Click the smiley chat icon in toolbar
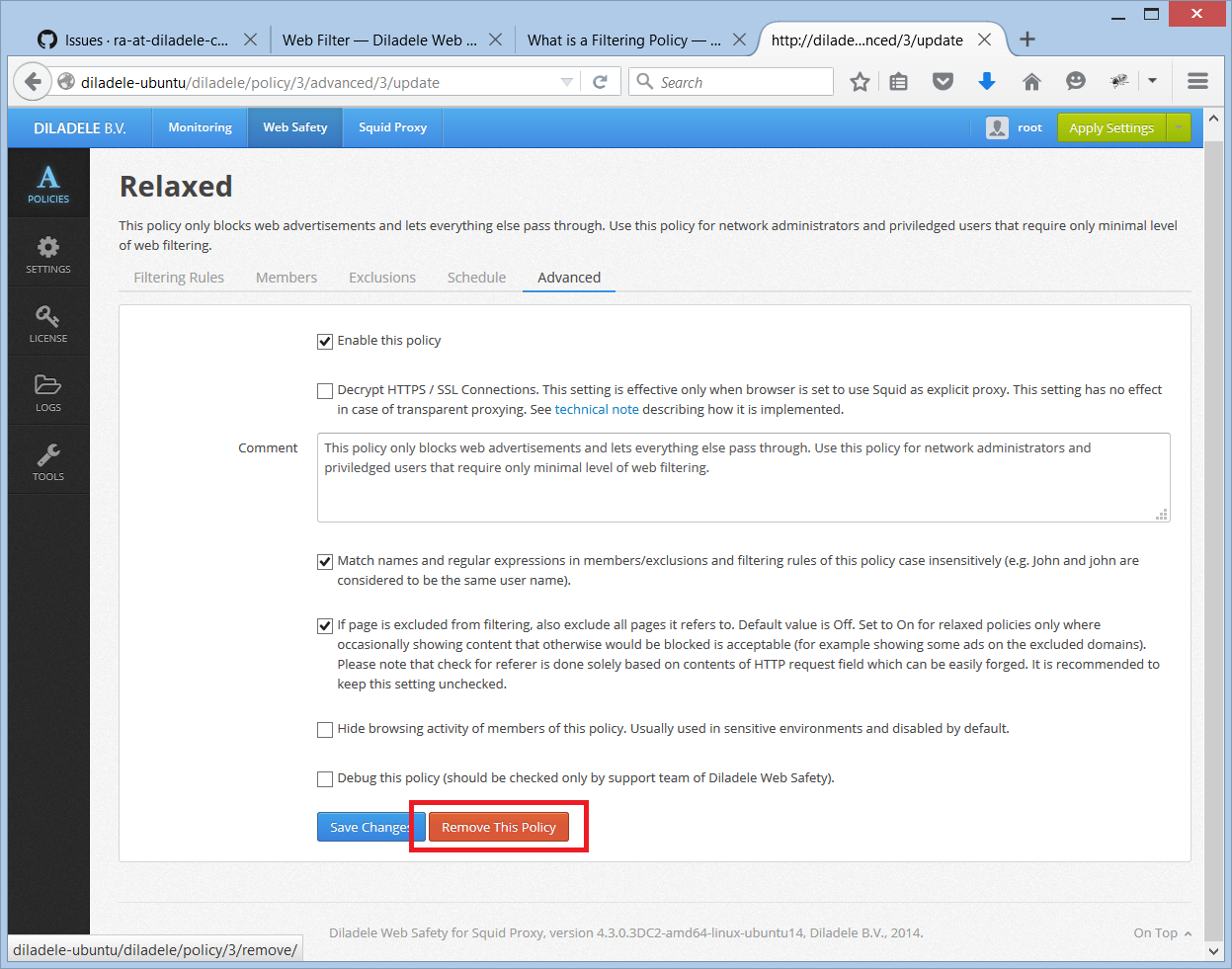This screenshot has height=969, width=1232. [1076, 82]
